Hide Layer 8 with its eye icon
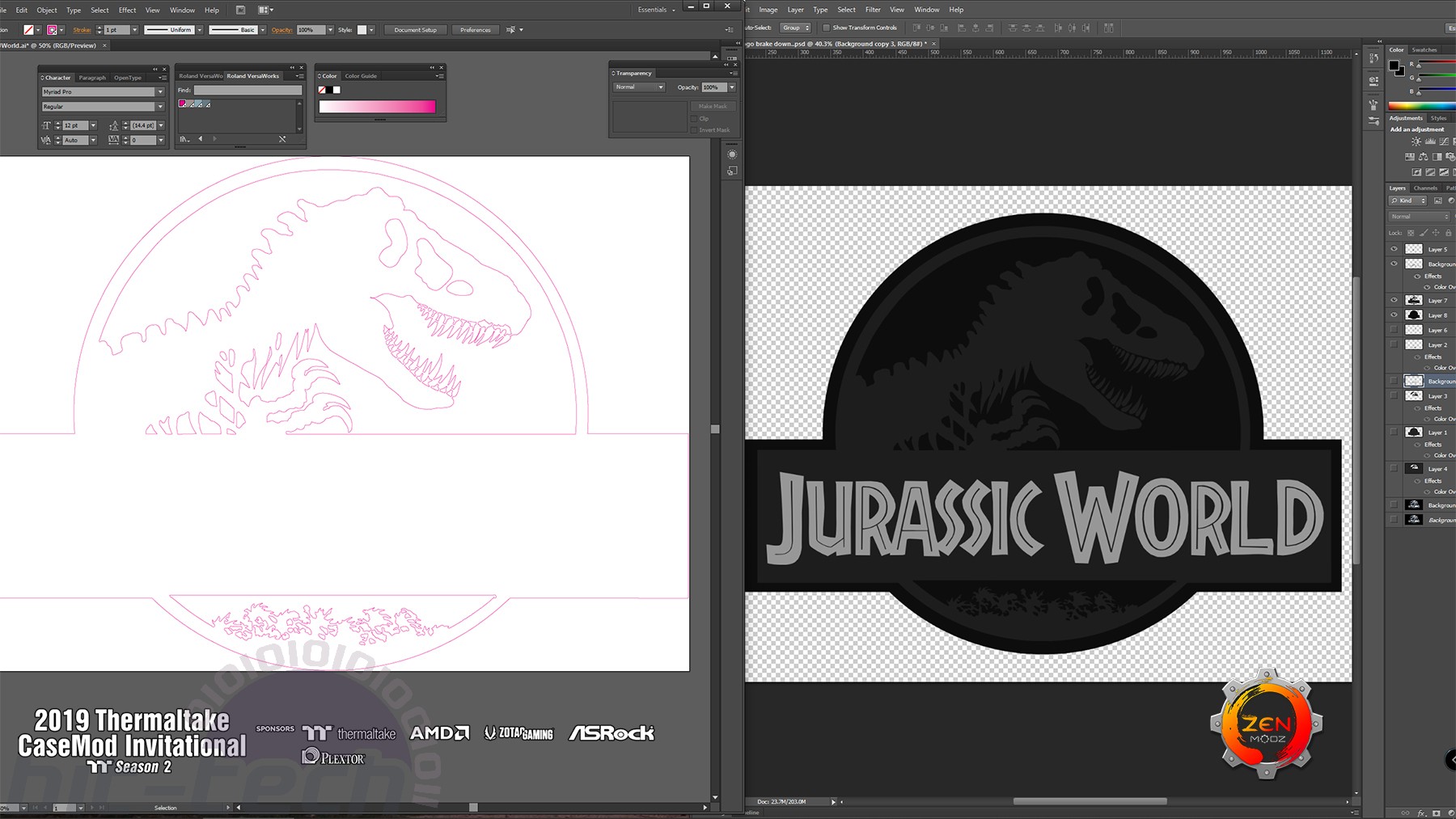The image size is (1456, 819). (1394, 315)
